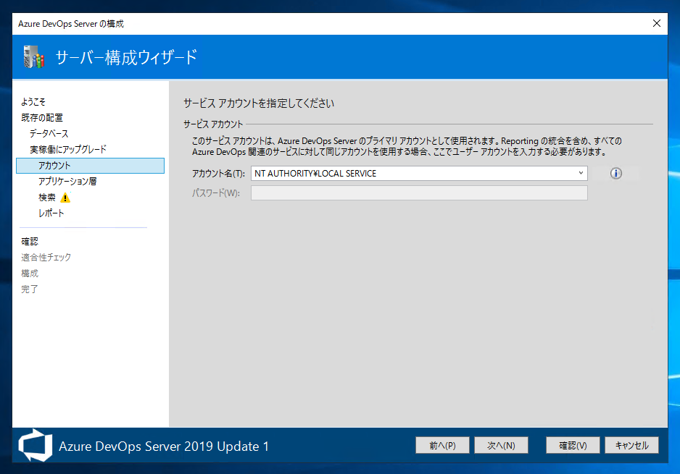
Task: Open the アカウント名 dropdown arrow
Action: [x=581, y=173]
